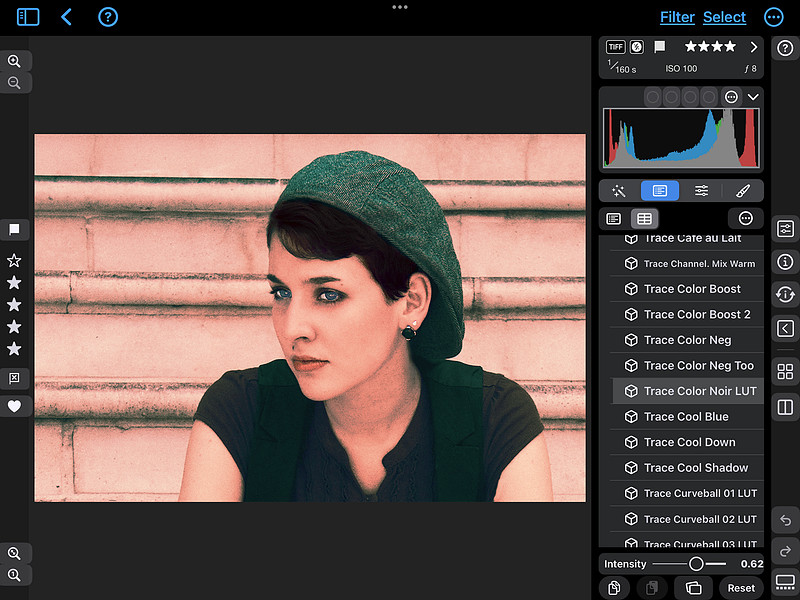This screenshot has width=800, height=600.
Task: Open the top-right more options menu
Action: [773, 17]
